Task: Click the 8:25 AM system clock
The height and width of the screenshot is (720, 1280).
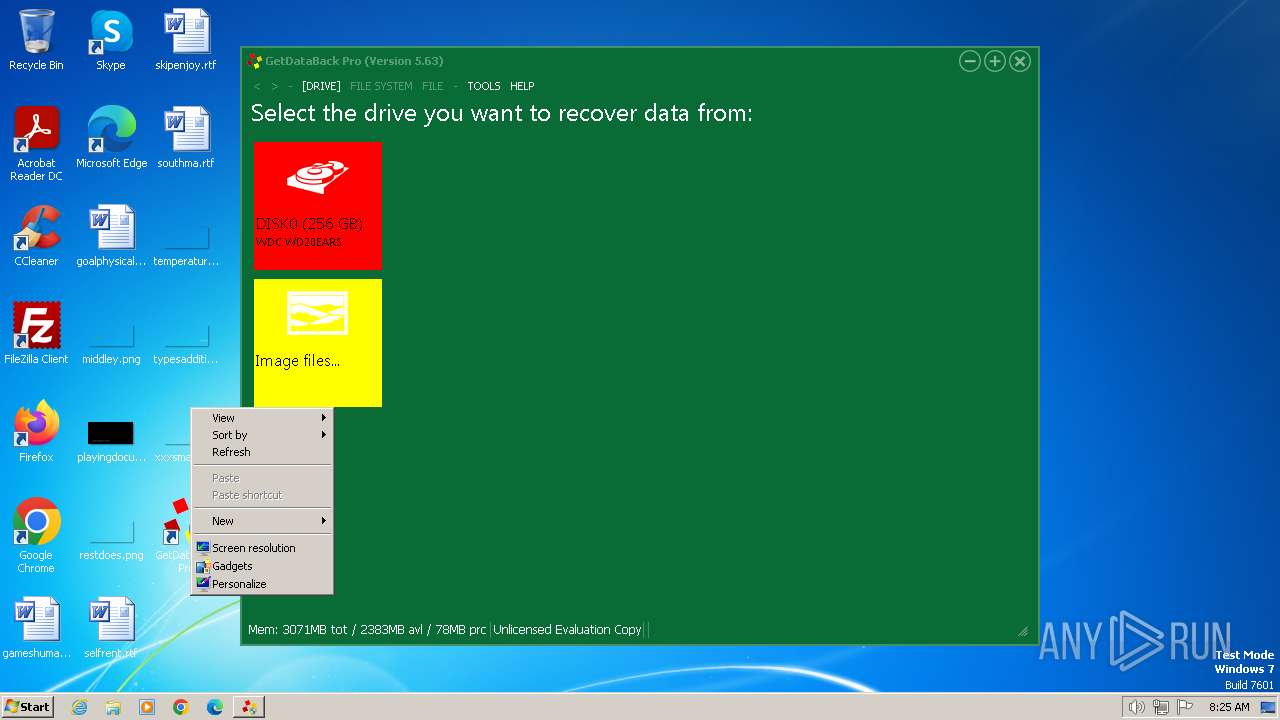Action: click(x=1229, y=707)
